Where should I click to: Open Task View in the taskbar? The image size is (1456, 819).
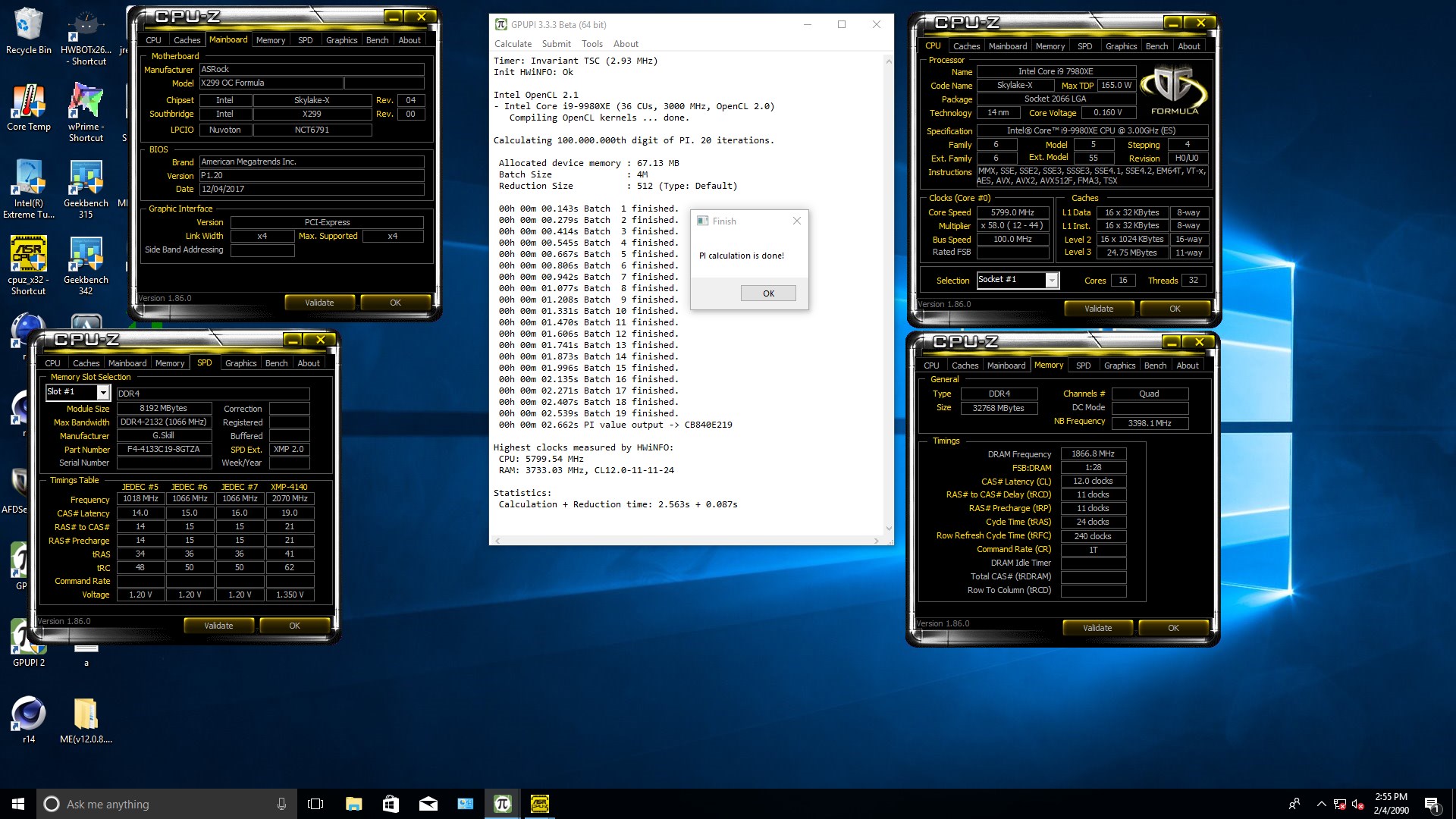click(x=315, y=804)
